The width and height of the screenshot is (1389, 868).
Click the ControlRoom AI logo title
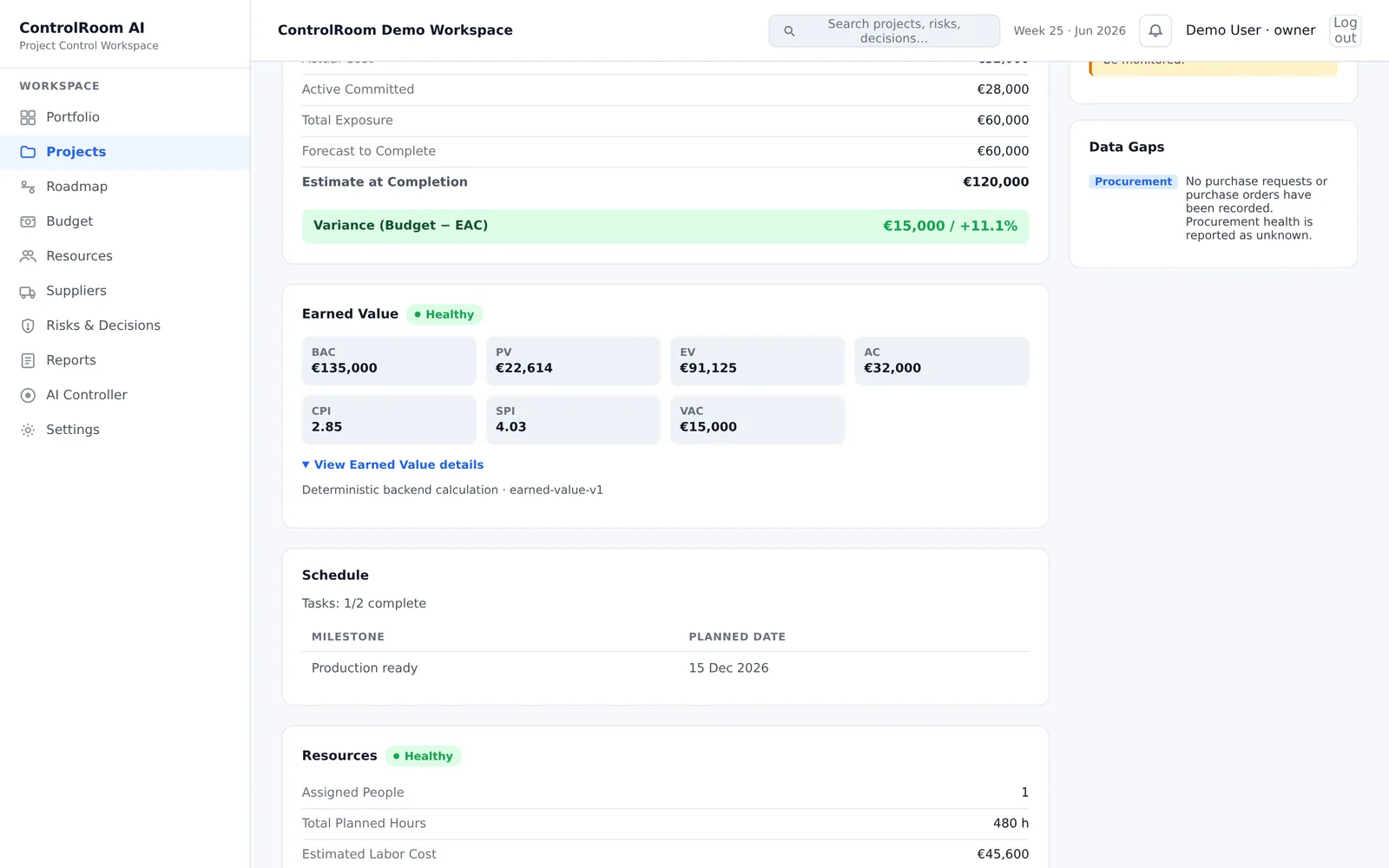[x=82, y=28]
